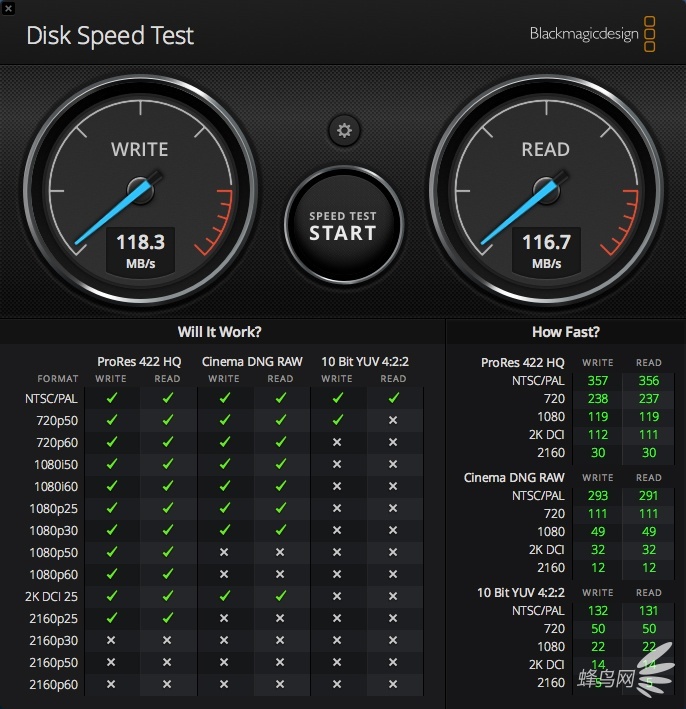Click ProRes write checkmark for 1080i50
The image size is (686, 709).
coord(111,463)
